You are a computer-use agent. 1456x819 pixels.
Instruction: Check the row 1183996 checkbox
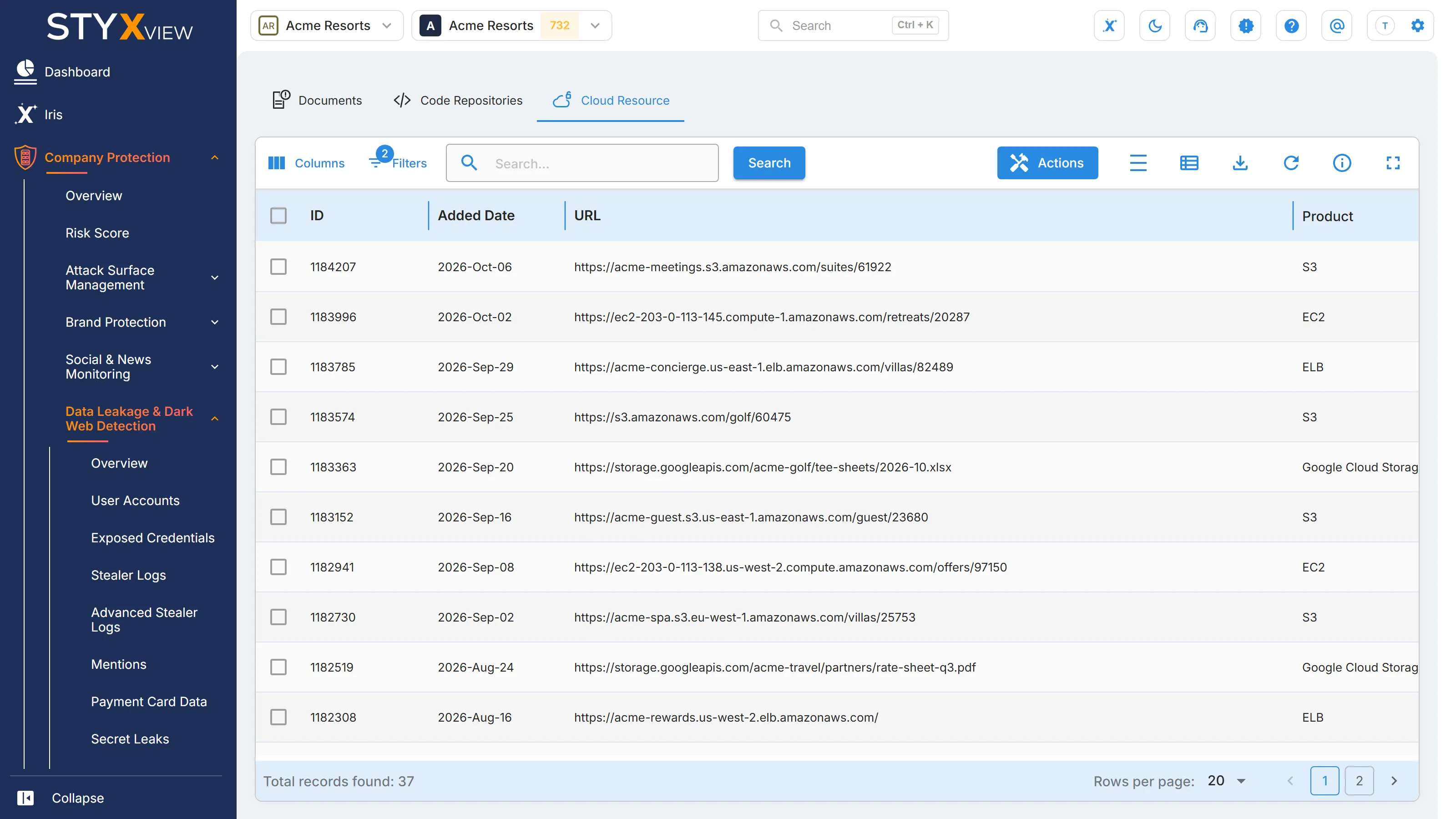click(x=278, y=317)
